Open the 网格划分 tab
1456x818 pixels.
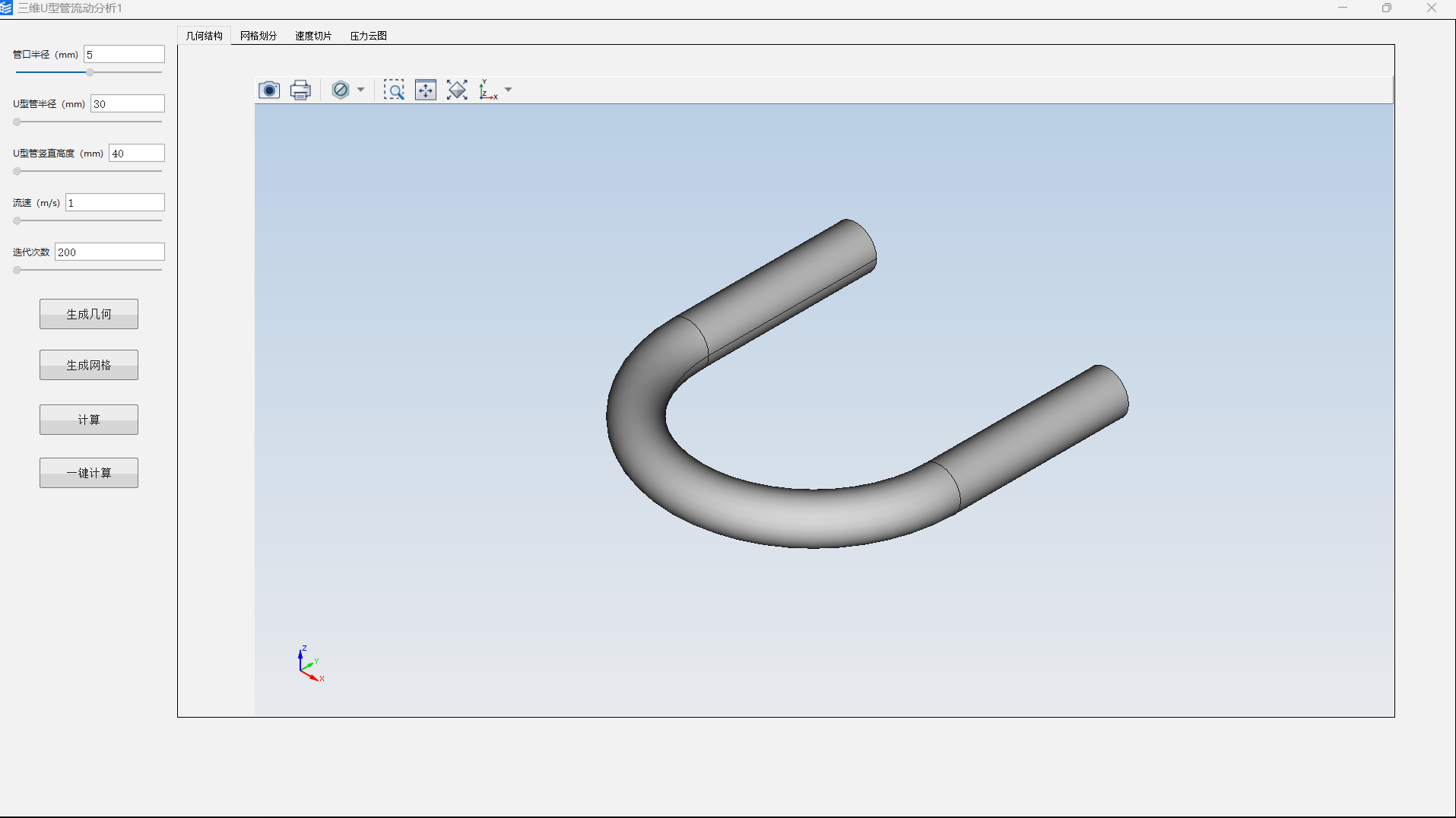pyautogui.click(x=259, y=36)
